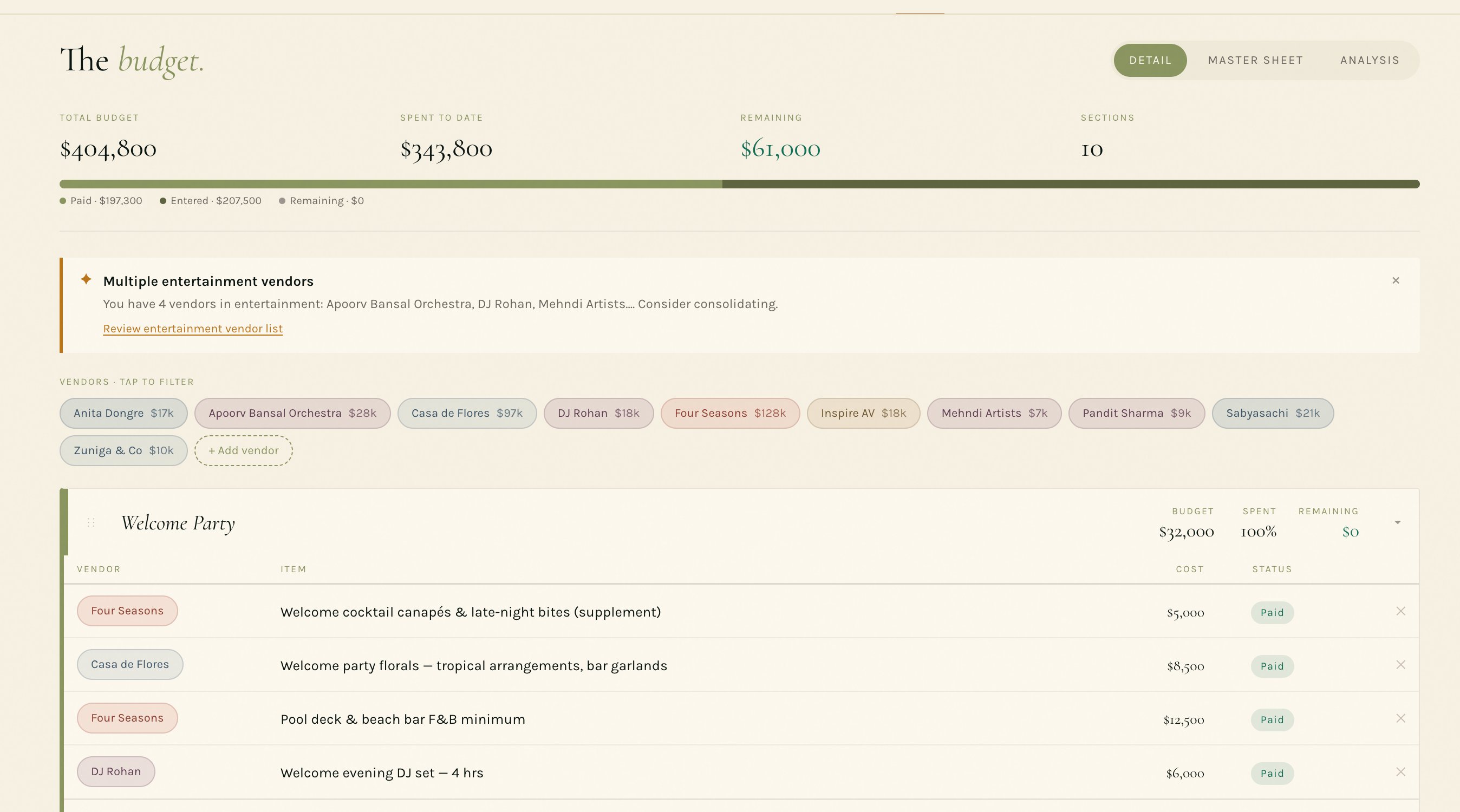The height and width of the screenshot is (812, 1460).
Task: Click the $404,800 total budget value
Action: point(108,149)
